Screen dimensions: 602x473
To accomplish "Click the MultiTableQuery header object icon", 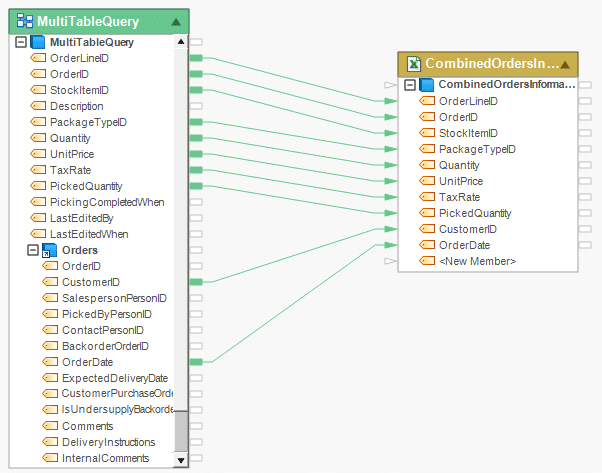I will (23, 20).
